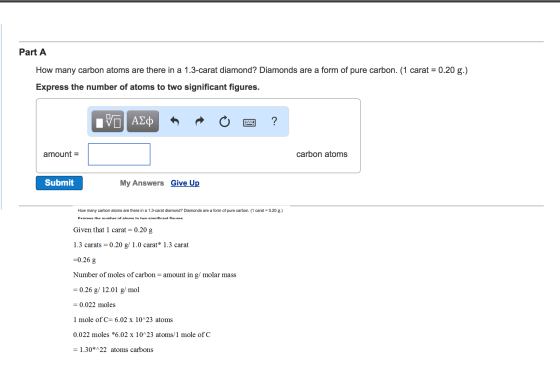Click the Give Up link
Image resolution: width=560 pixels, height=368 pixels.
185,183
